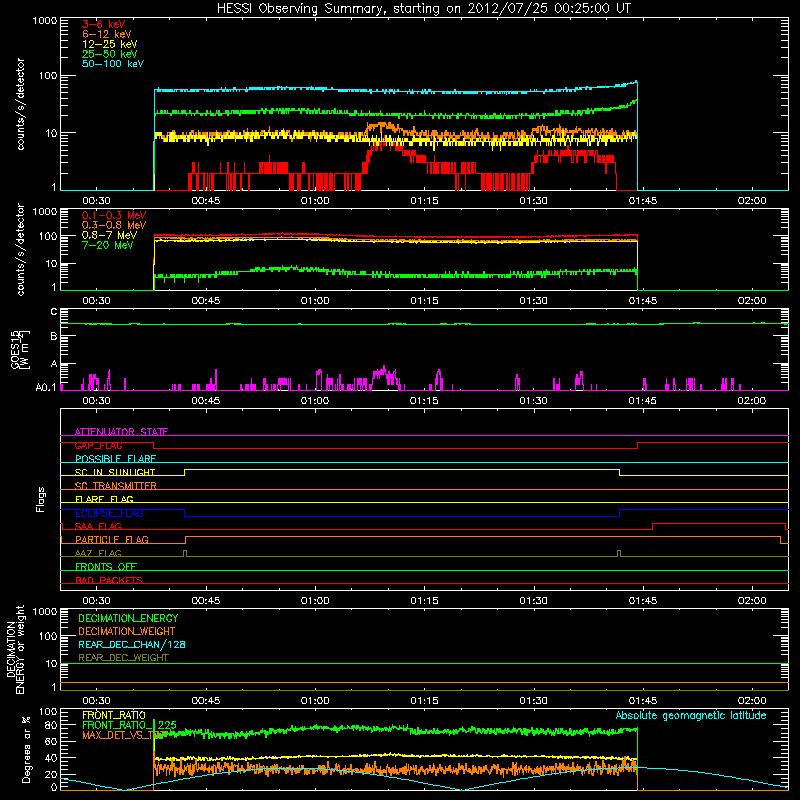Click the 01:45 time tick under the MeV panel
Screen dimensions: 800x800
643,301
